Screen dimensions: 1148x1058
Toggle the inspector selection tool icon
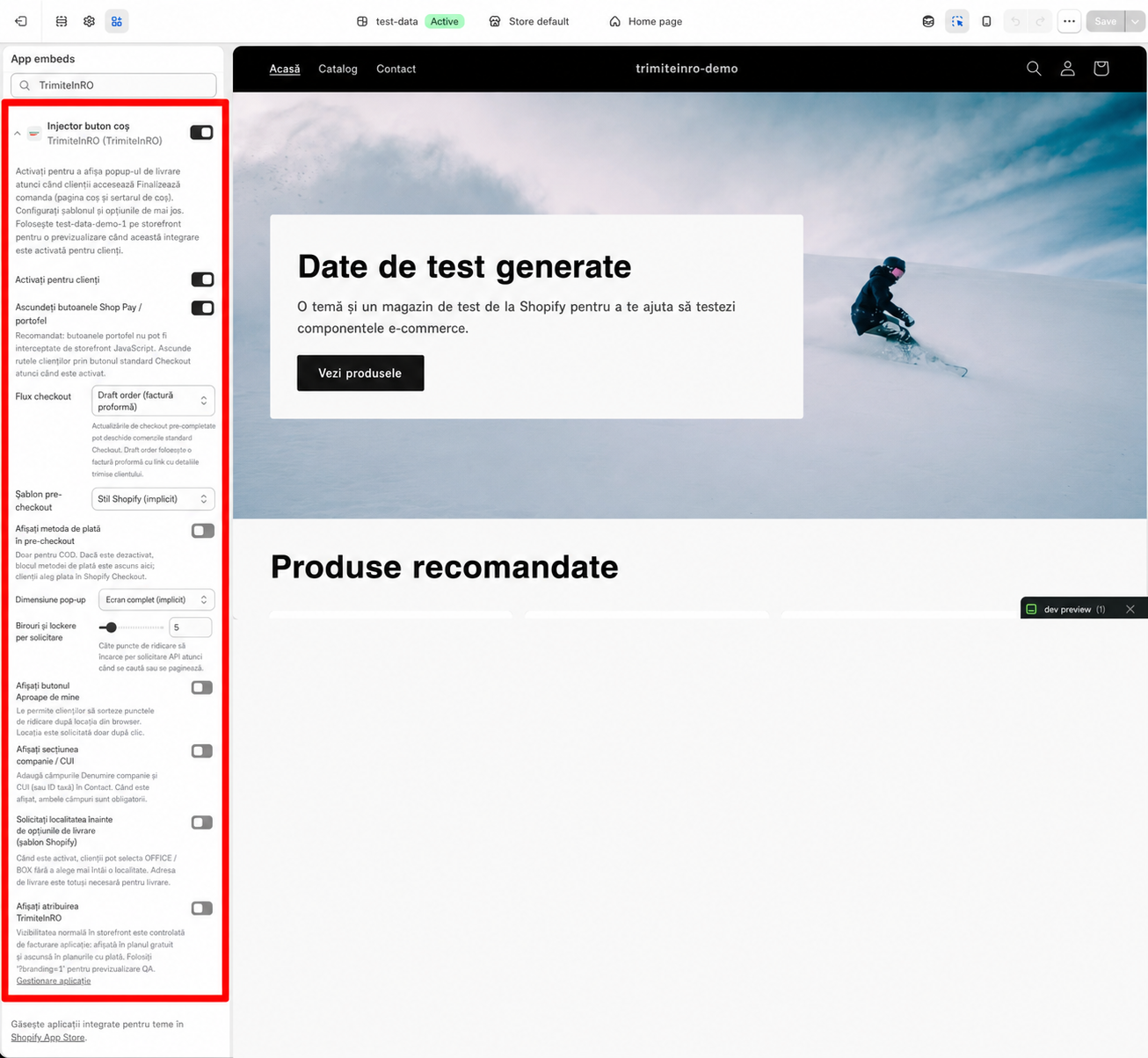coord(957,21)
